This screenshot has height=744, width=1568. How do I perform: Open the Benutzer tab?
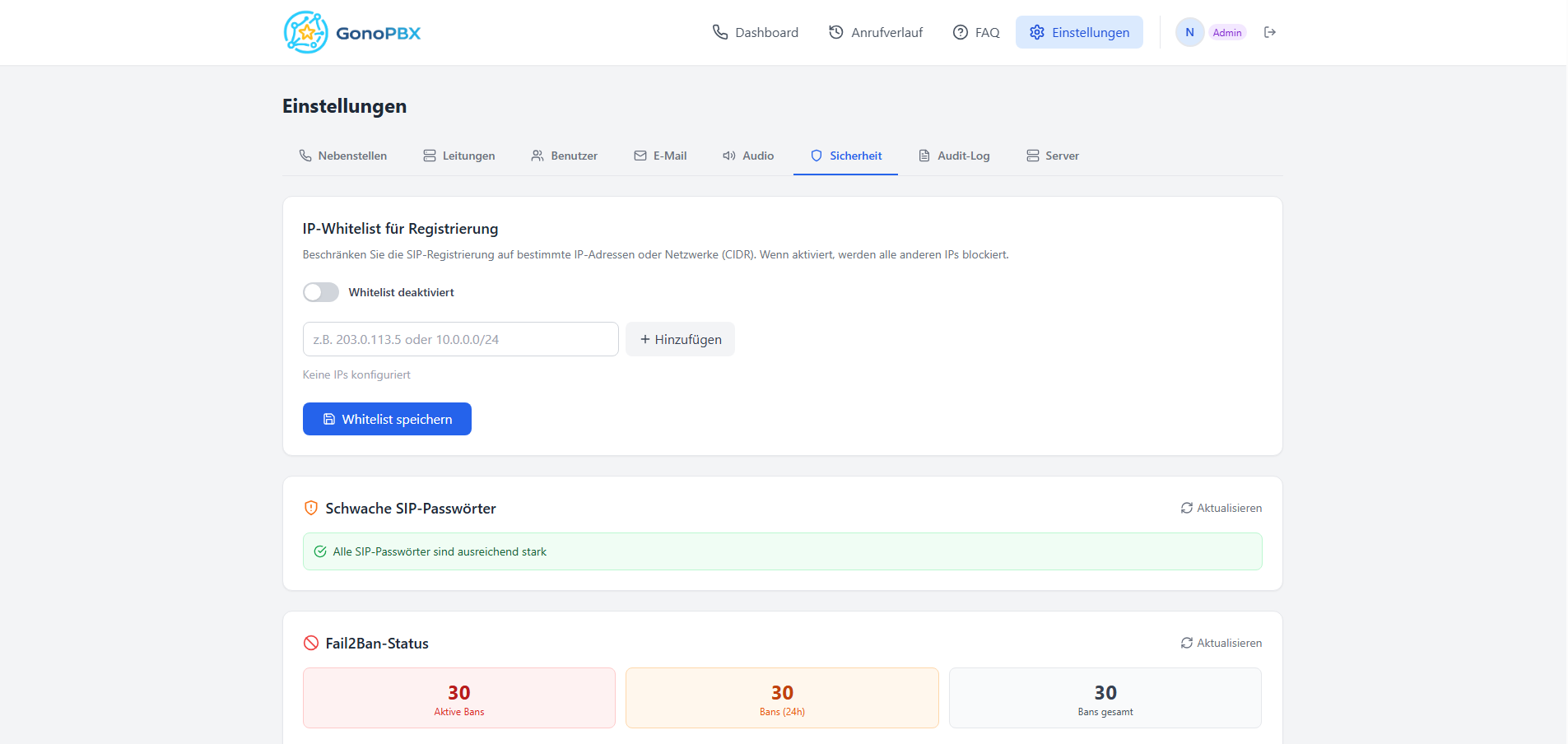[564, 156]
